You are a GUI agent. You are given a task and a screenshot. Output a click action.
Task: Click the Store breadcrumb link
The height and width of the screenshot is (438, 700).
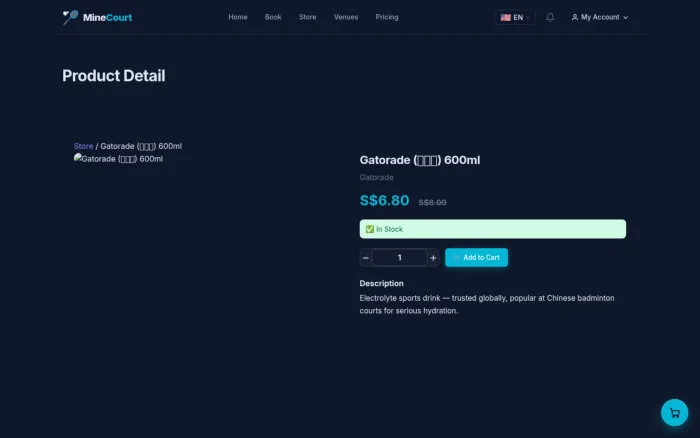[x=83, y=146]
